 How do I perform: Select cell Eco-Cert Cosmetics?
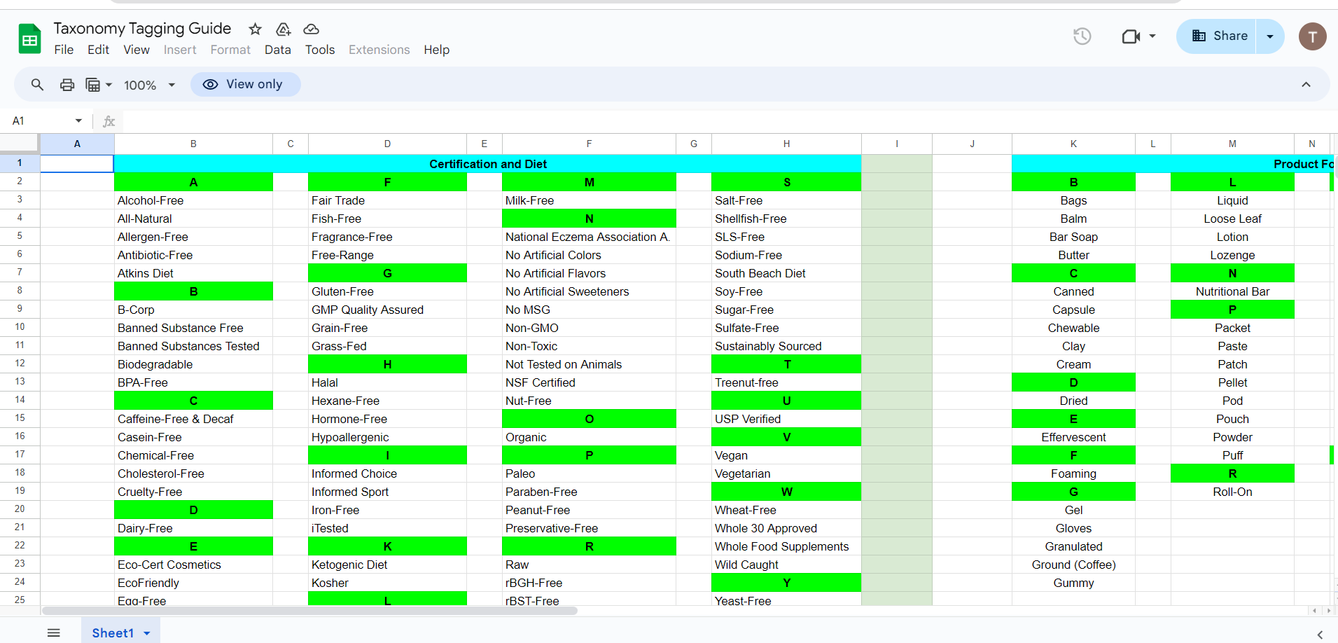point(193,564)
